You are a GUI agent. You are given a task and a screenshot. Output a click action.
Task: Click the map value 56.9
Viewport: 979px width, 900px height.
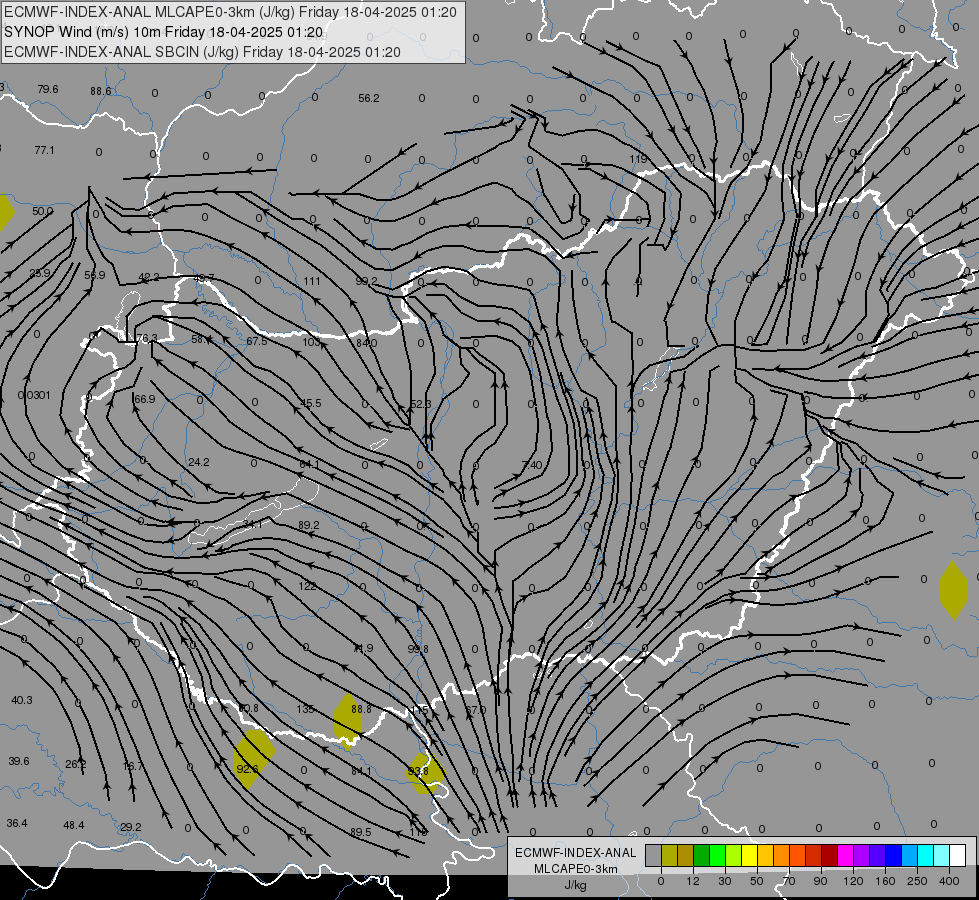click(x=95, y=275)
